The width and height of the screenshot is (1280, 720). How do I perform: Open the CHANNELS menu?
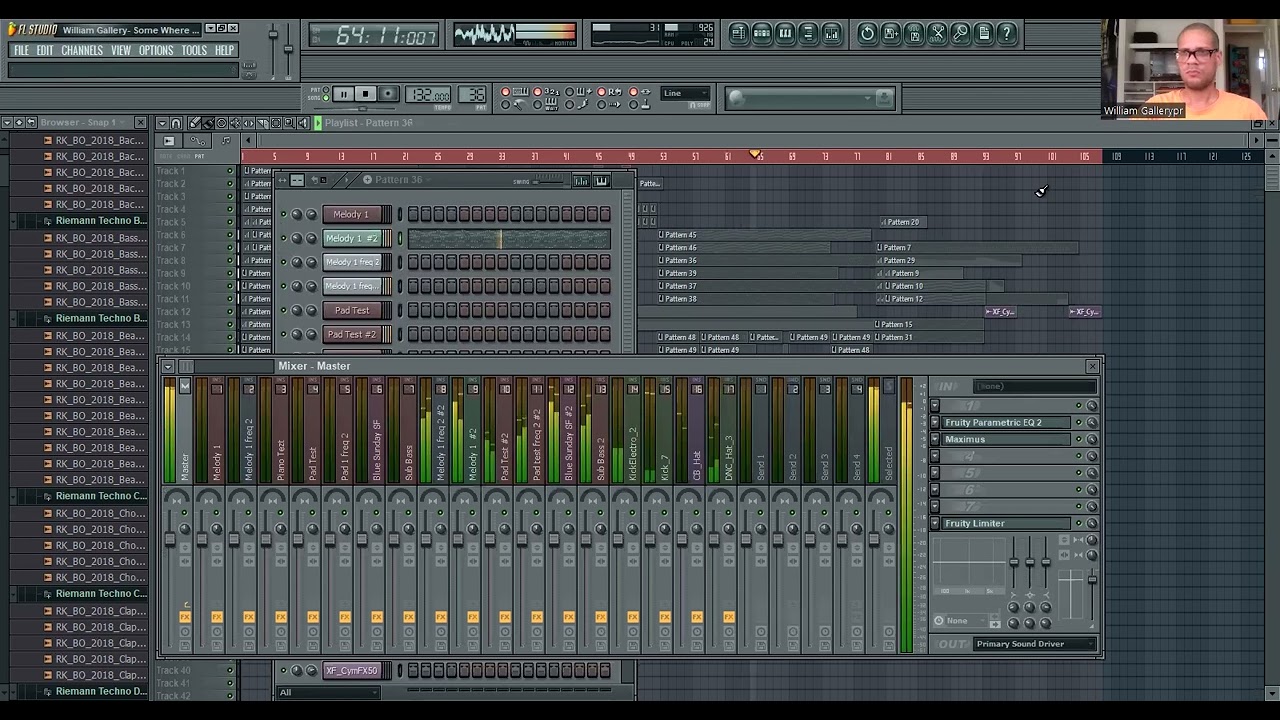82,51
